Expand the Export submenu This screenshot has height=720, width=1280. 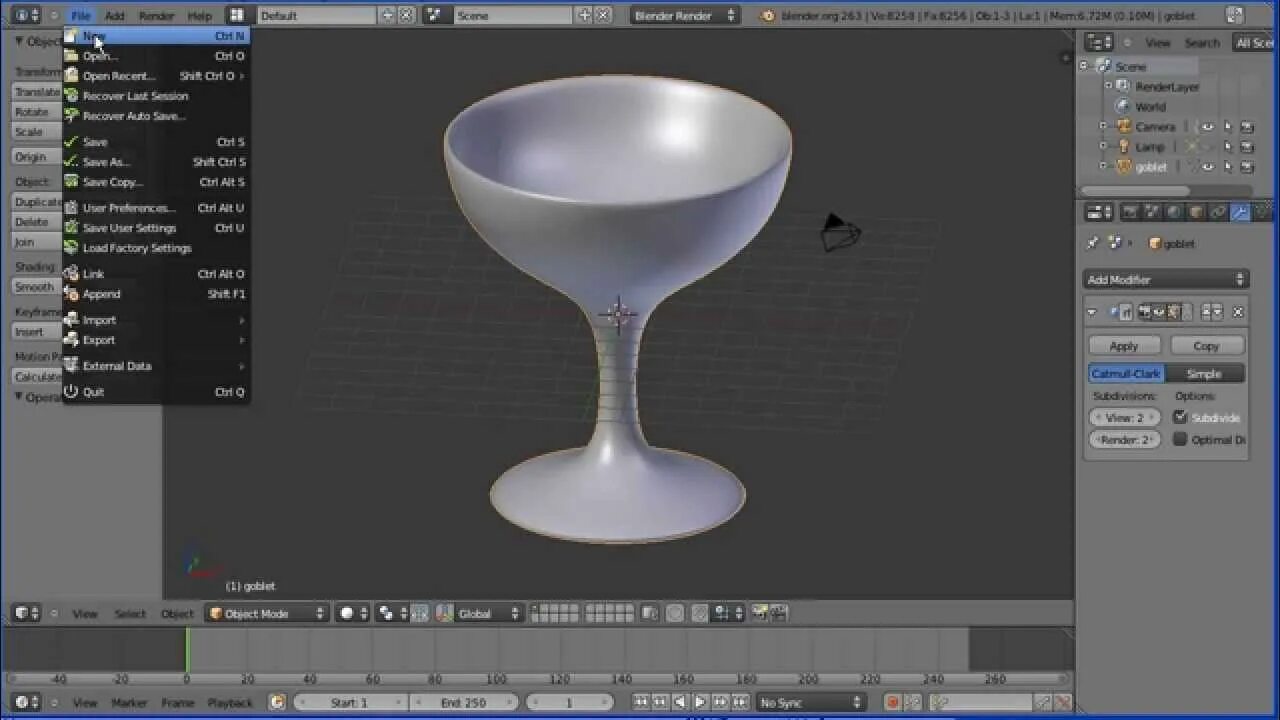(156, 340)
